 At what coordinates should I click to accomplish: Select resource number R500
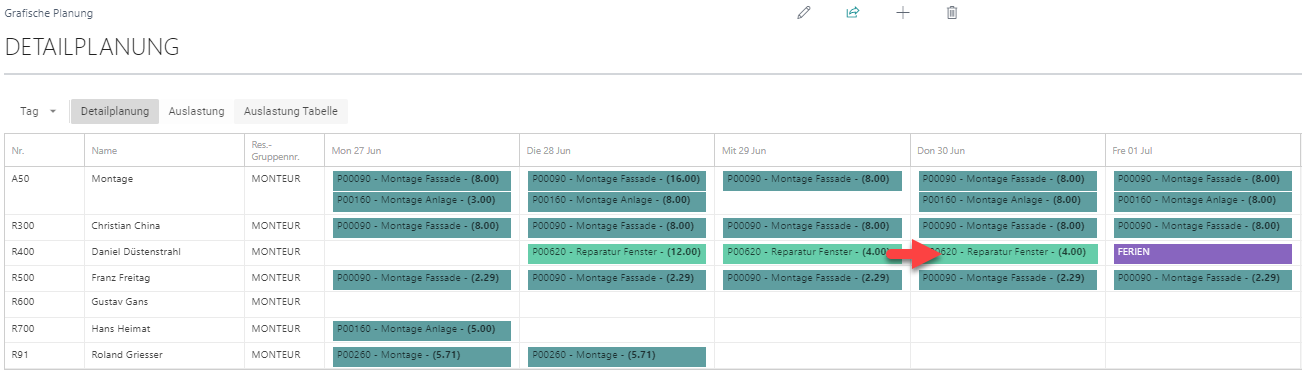coord(22,278)
